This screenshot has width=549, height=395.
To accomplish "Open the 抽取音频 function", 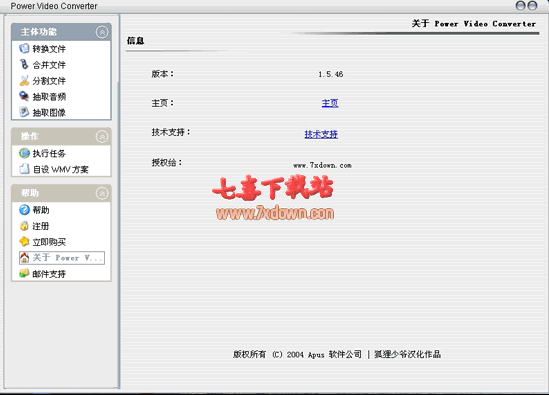I will coord(49,97).
